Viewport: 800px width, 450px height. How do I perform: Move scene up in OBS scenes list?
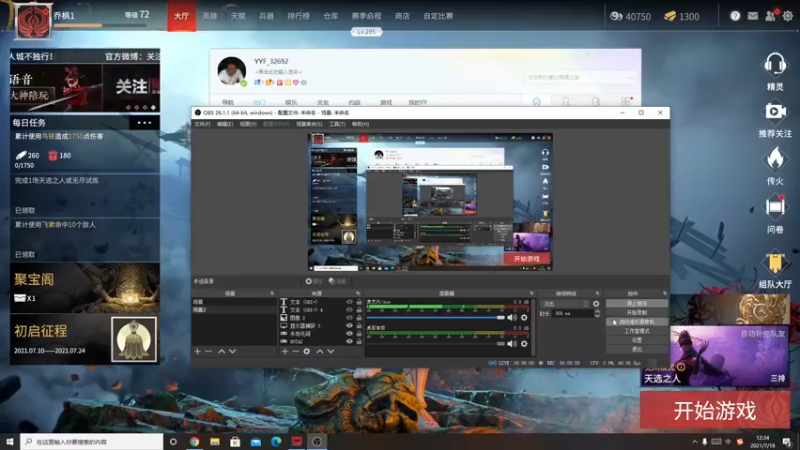221,351
